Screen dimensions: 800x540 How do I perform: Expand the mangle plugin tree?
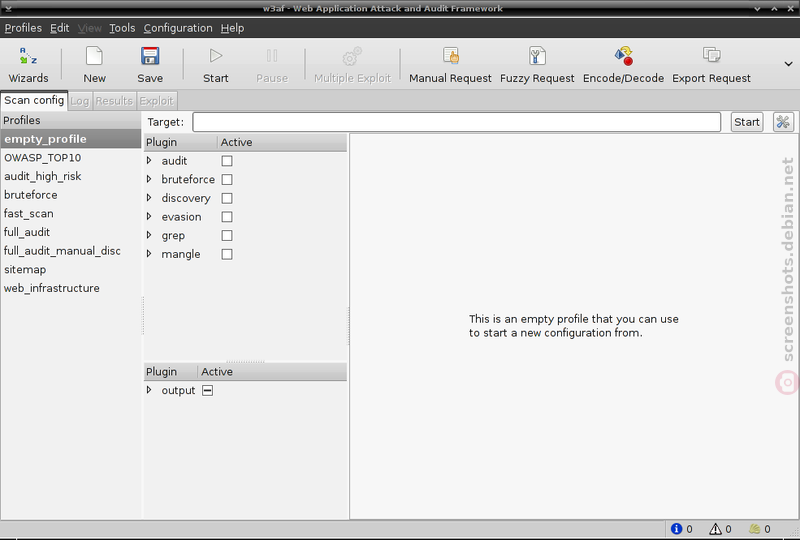149,254
